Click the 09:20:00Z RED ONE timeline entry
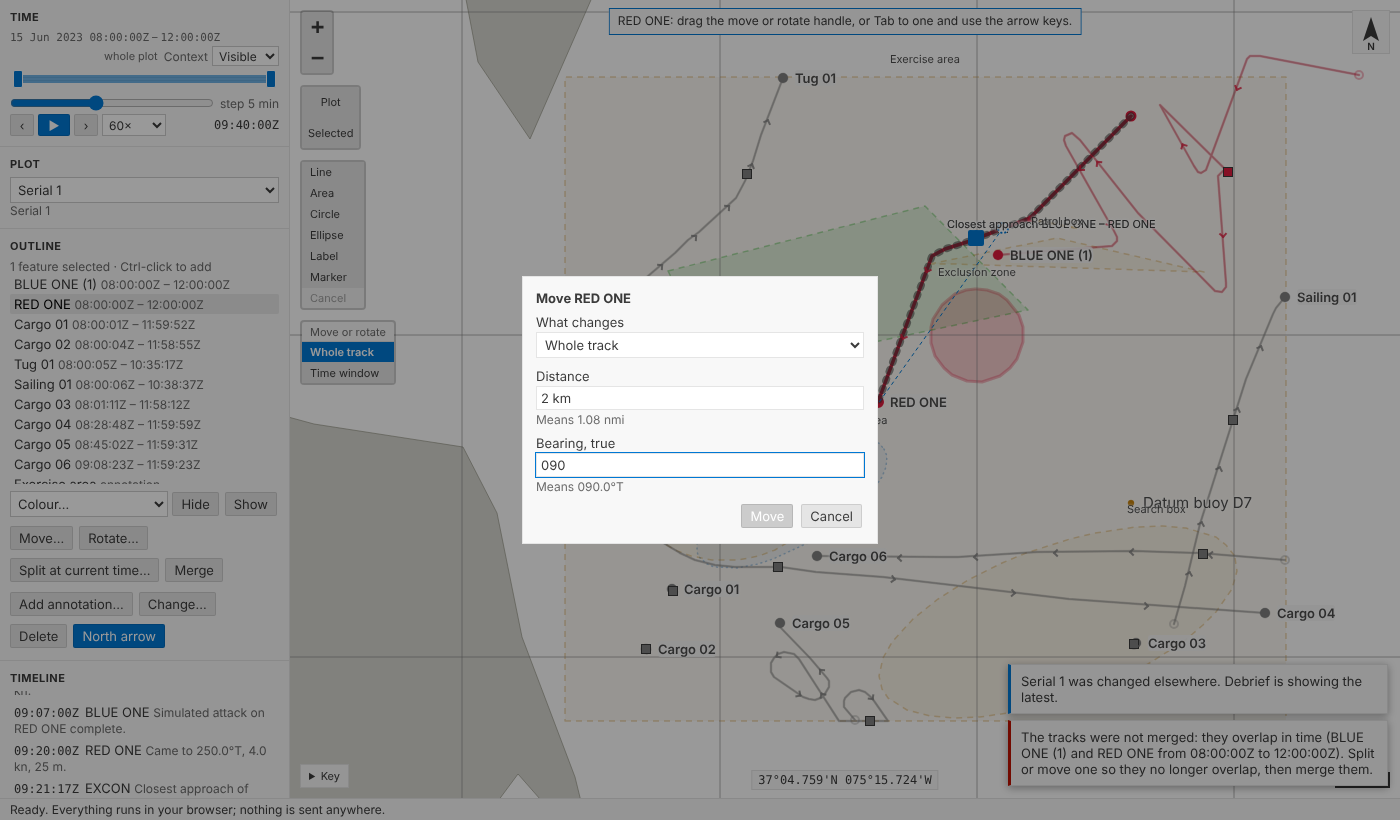This screenshot has height=820, width=1400. [144, 759]
